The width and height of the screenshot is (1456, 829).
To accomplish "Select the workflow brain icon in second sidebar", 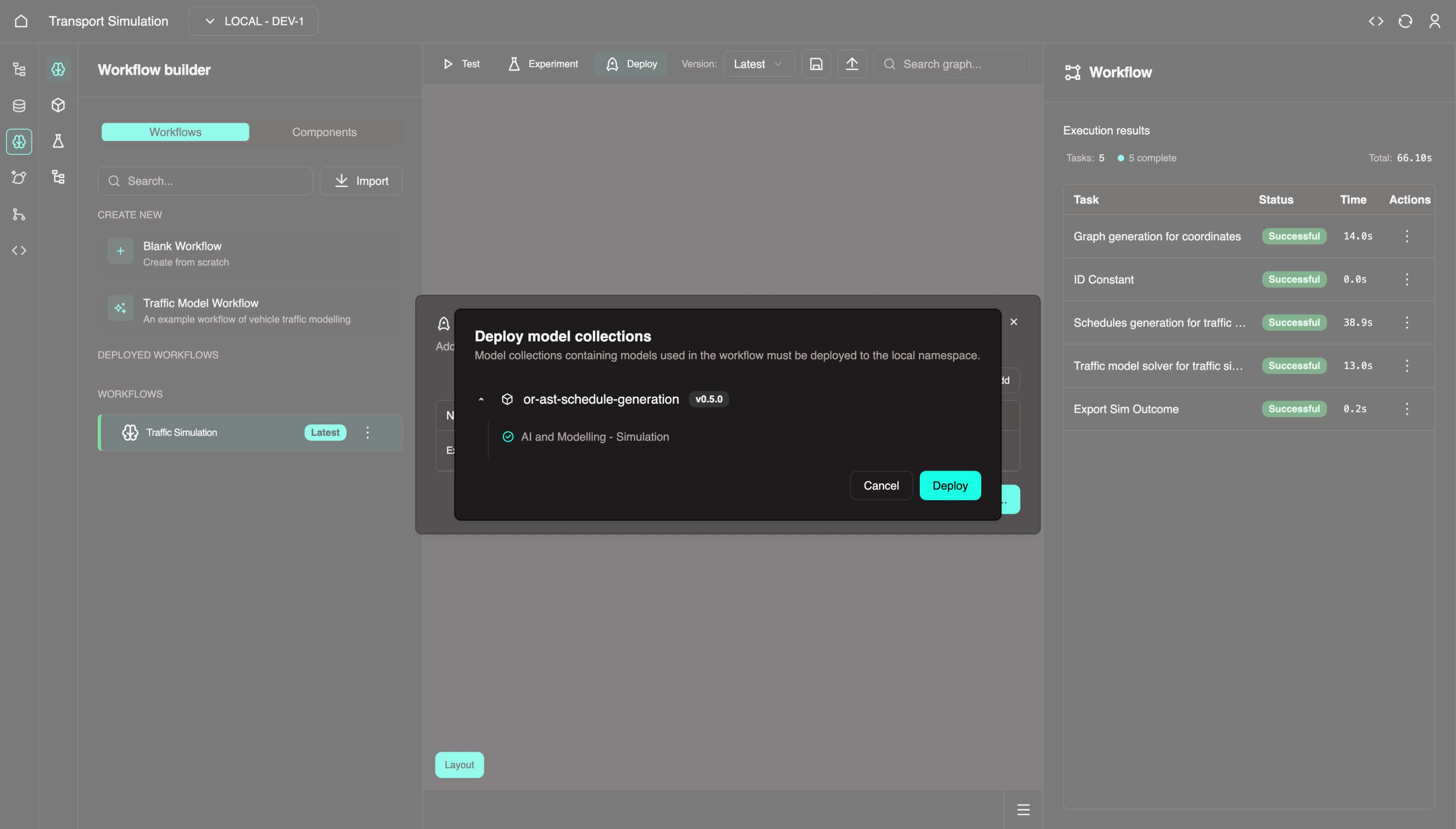I will (58, 70).
